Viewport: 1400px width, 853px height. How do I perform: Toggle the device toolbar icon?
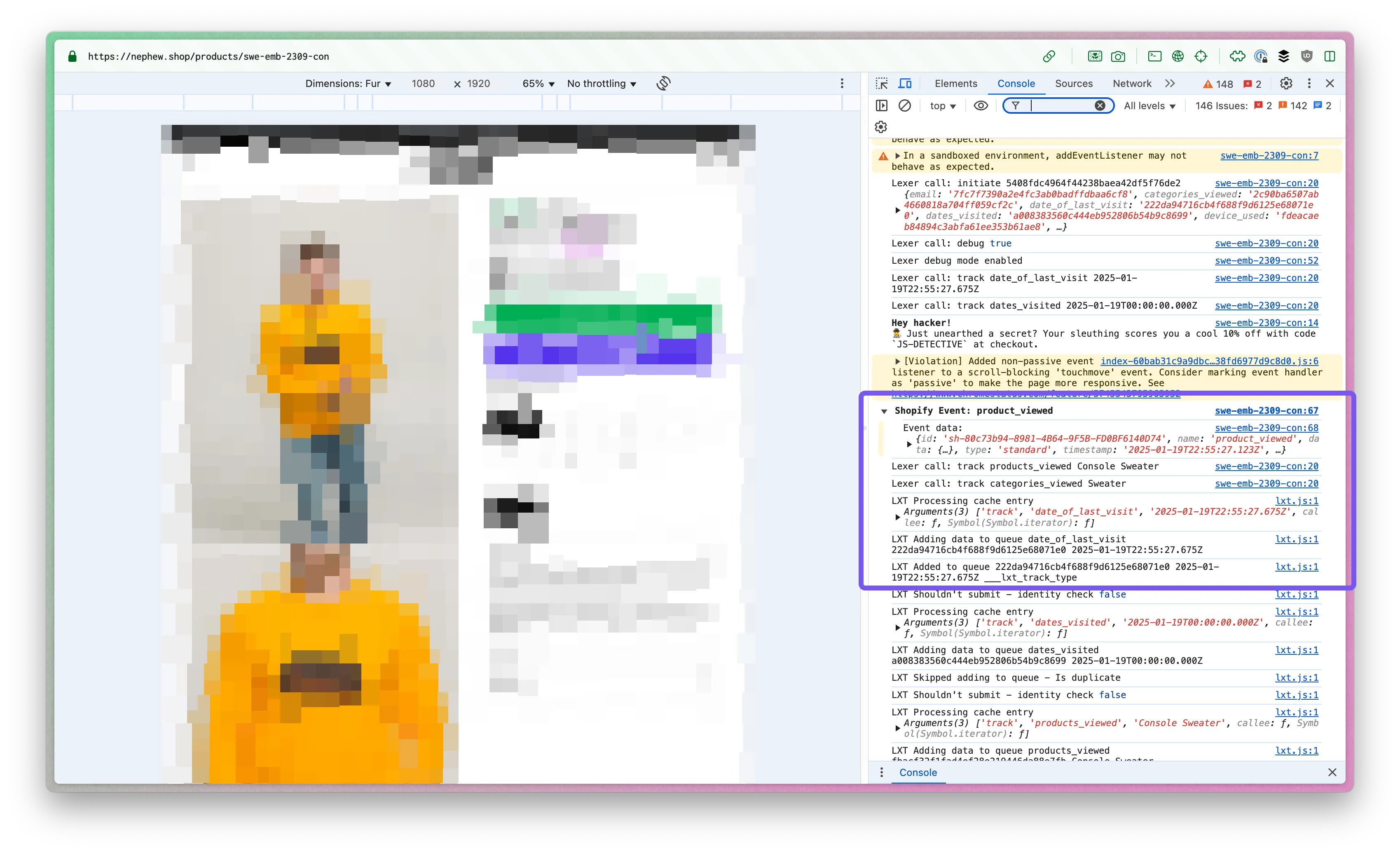pos(904,84)
